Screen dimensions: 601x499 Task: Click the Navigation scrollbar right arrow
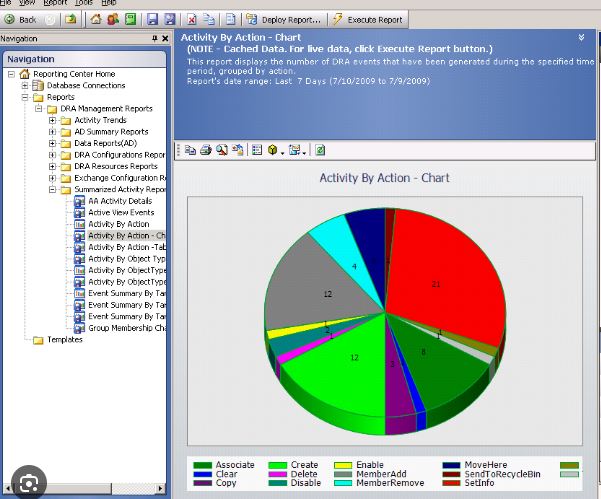[x=160, y=489]
